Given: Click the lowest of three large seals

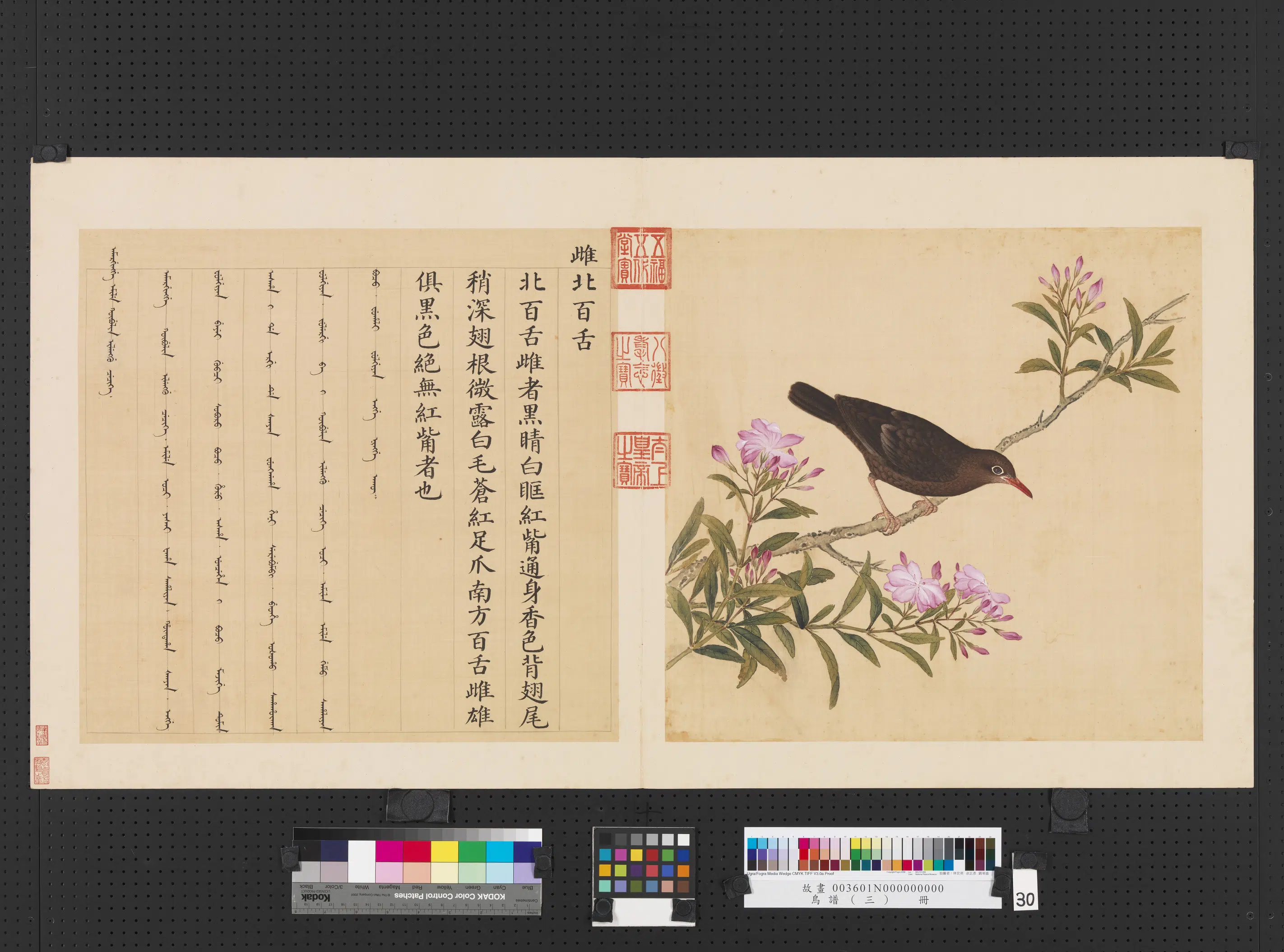Looking at the screenshot, I should coord(642,460).
